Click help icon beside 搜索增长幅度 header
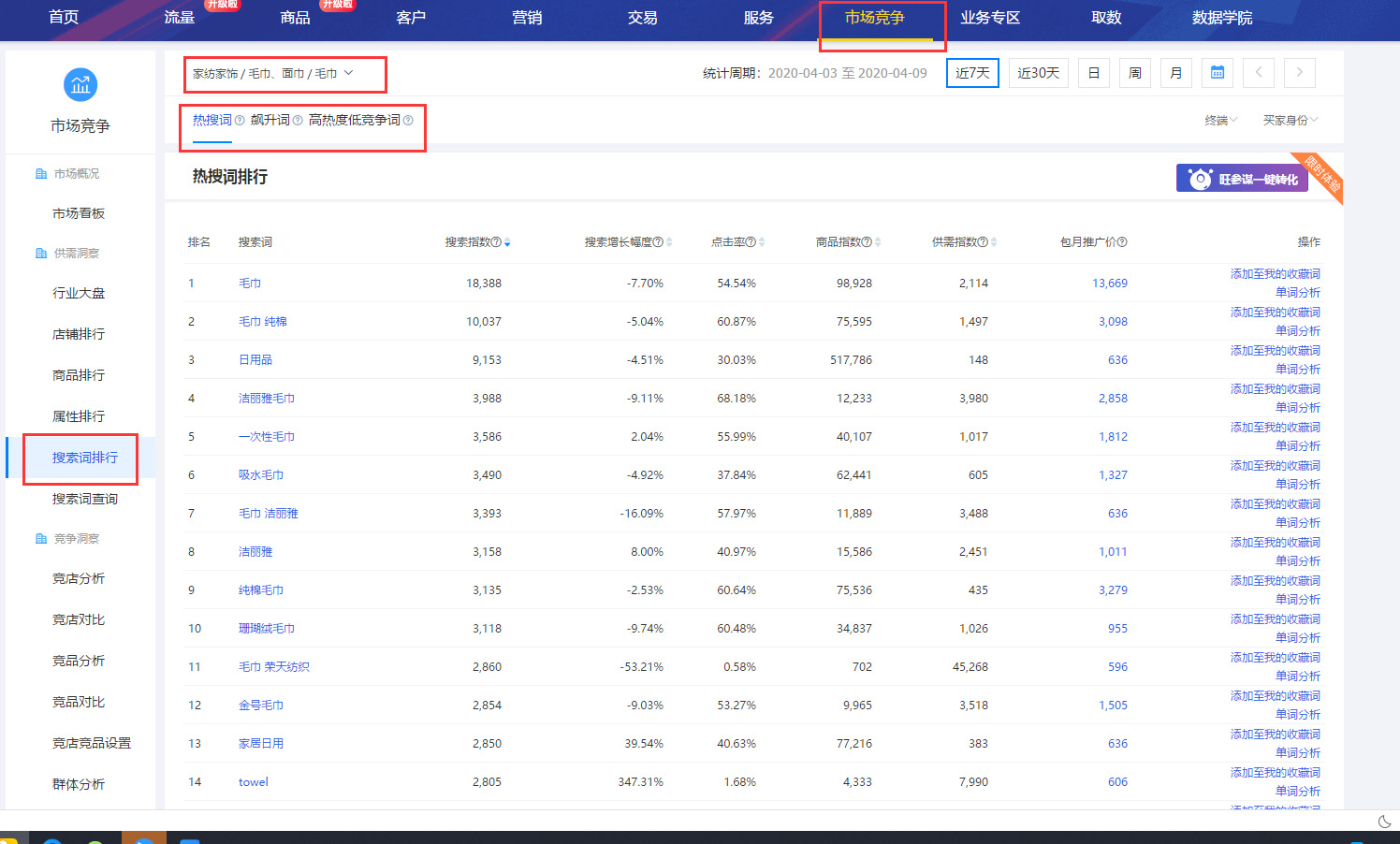The height and width of the screenshot is (844, 1400). 658,242
